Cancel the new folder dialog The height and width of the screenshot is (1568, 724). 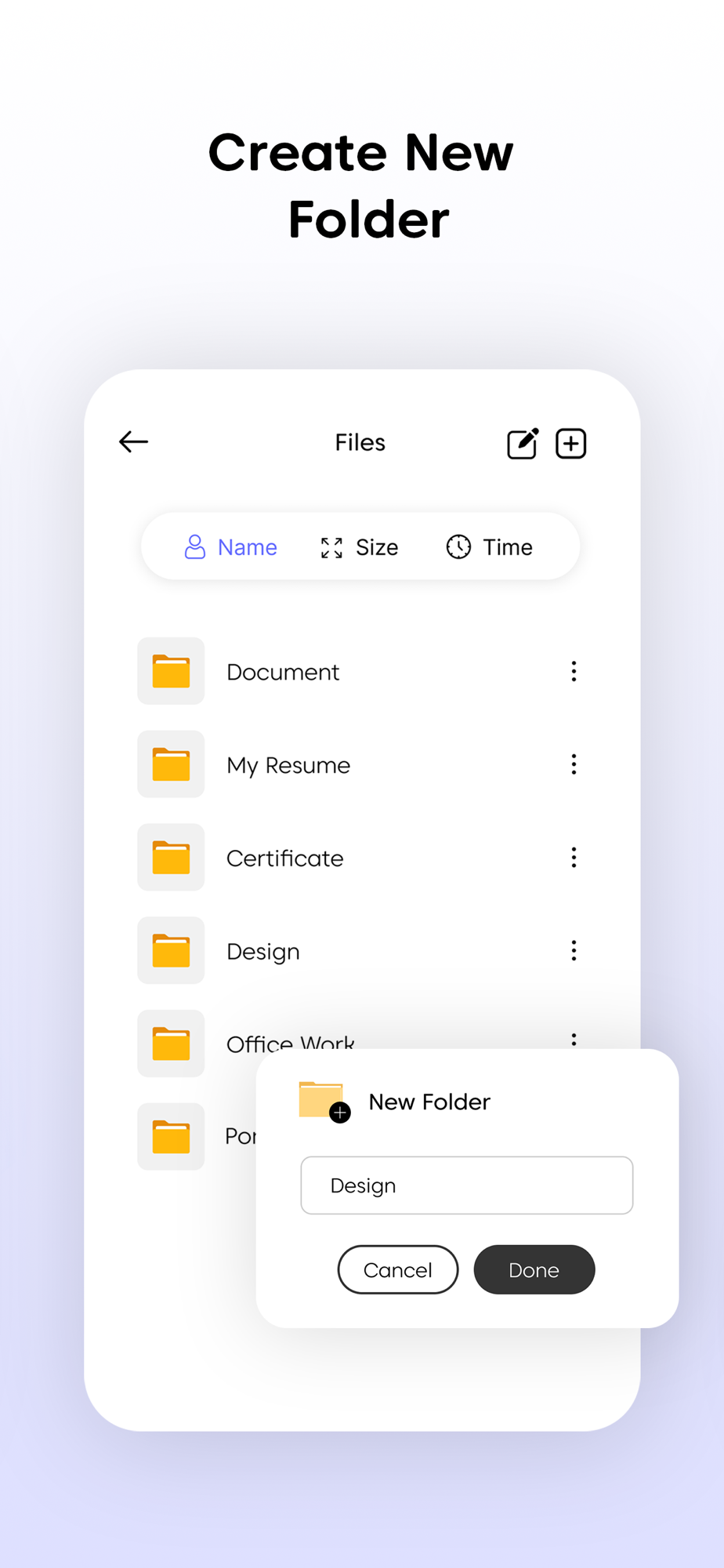point(398,1269)
